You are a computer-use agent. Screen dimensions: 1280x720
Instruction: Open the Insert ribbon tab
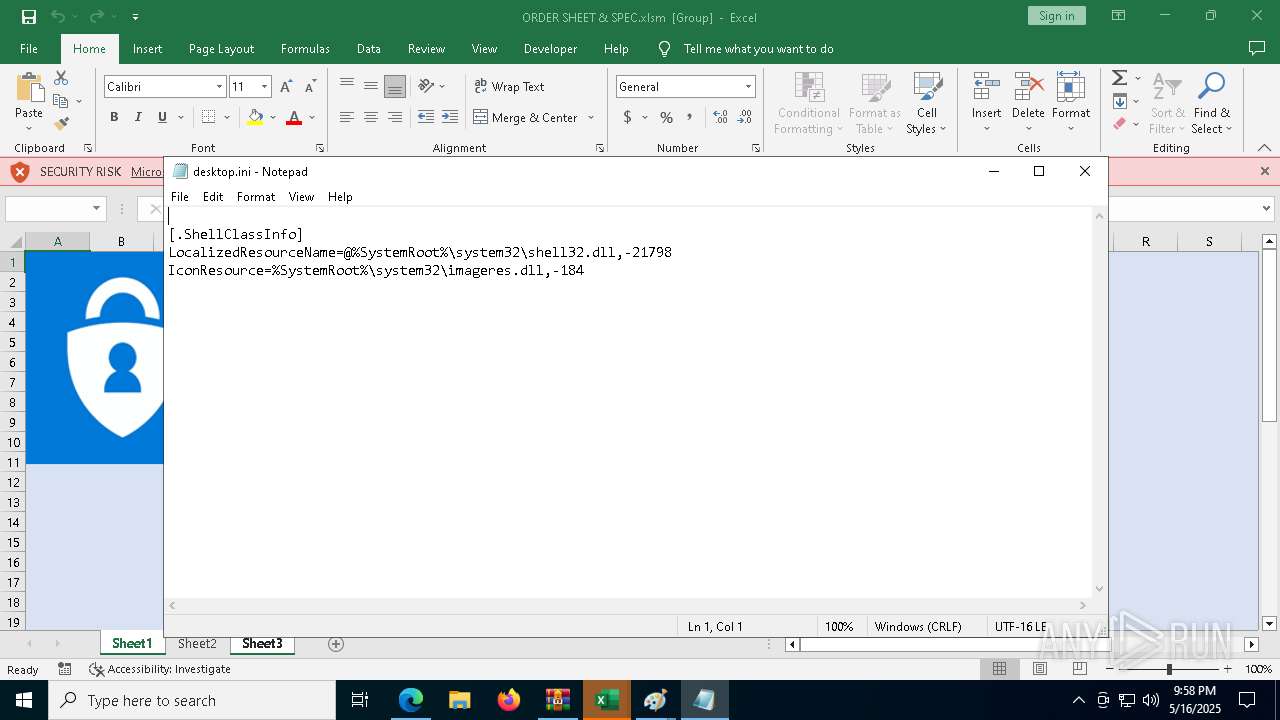(x=147, y=49)
